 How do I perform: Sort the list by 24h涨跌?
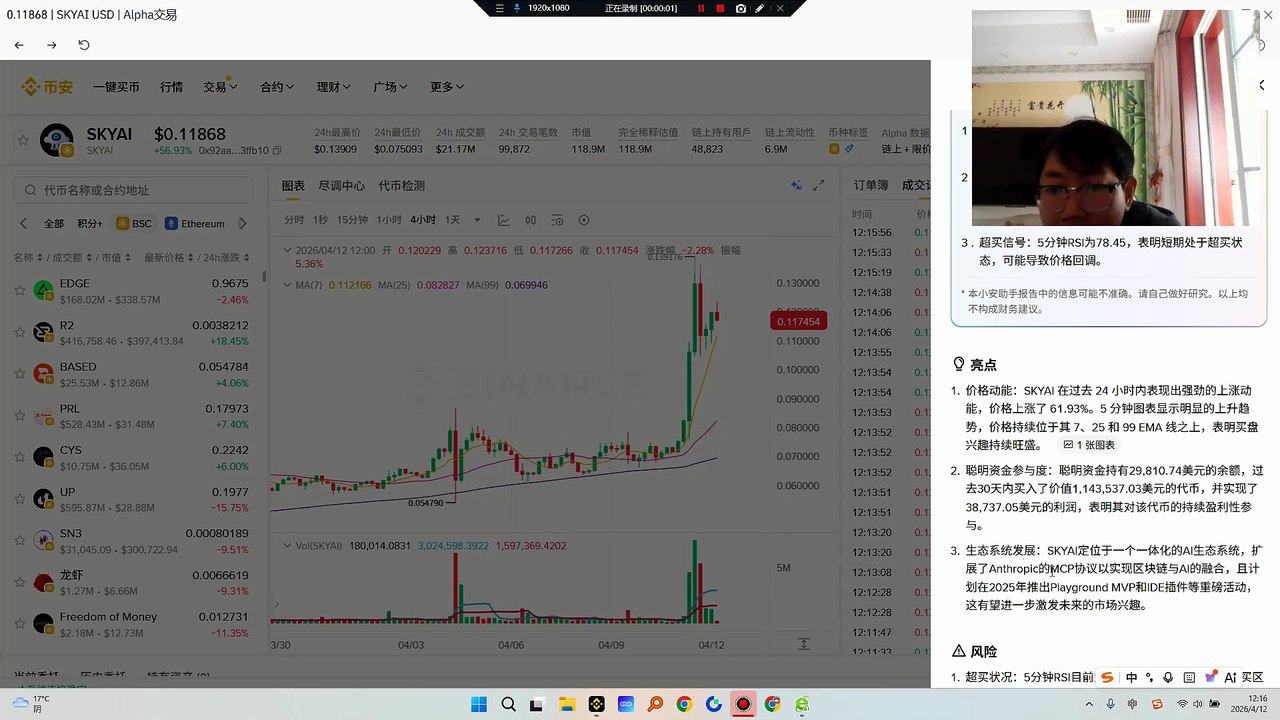(x=226, y=257)
